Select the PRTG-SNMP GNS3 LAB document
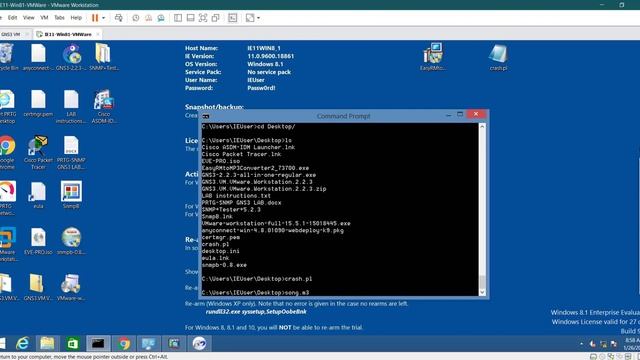This screenshot has height=360, width=640. [x=71, y=153]
